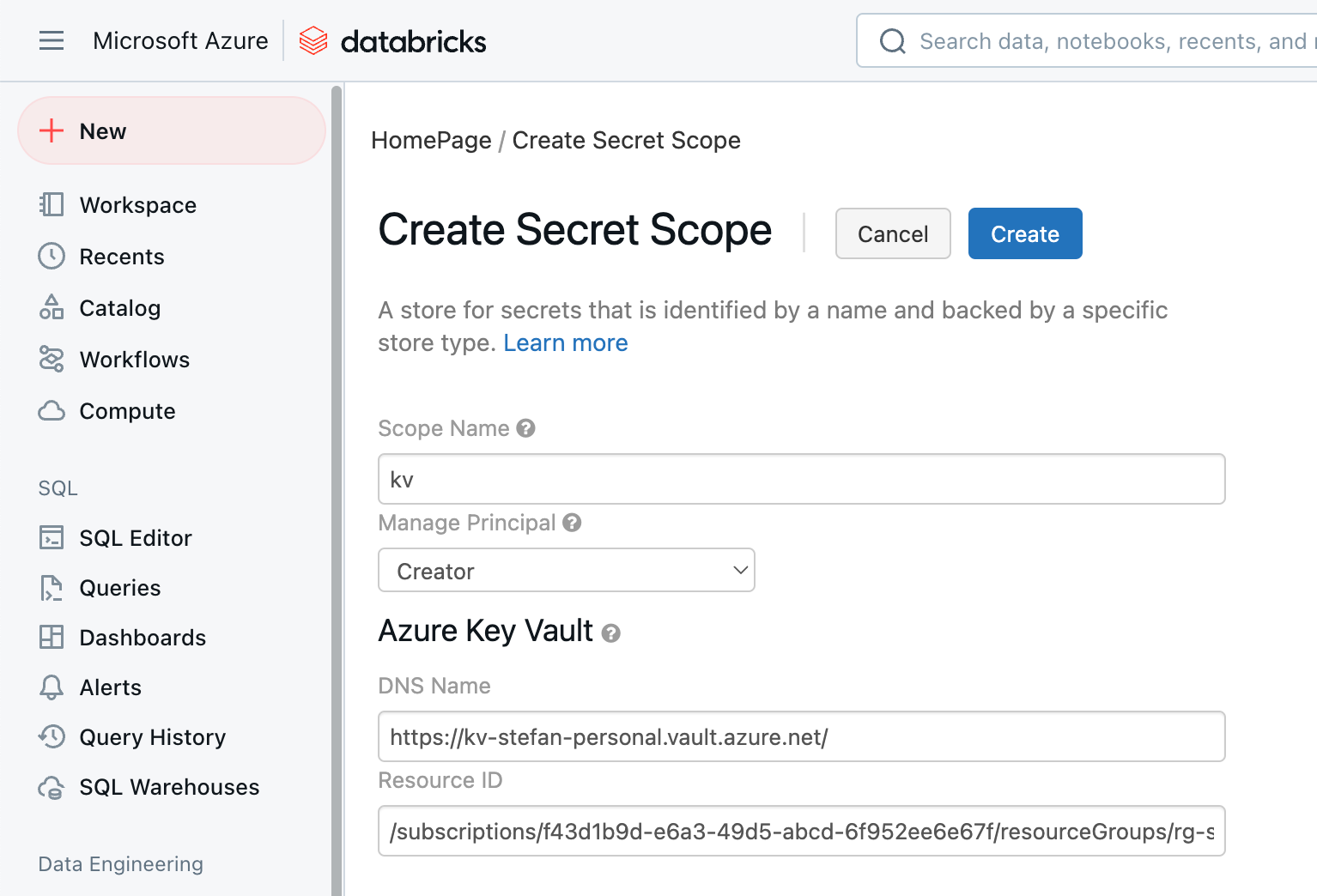Open the Manage Principal Creator dropdown
The width and height of the screenshot is (1317, 896).
click(x=566, y=571)
